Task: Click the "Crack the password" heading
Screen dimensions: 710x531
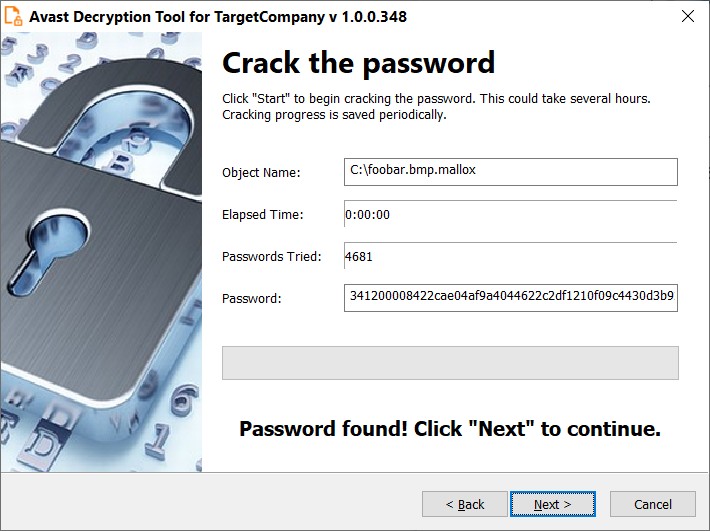Action: (x=358, y=63)
